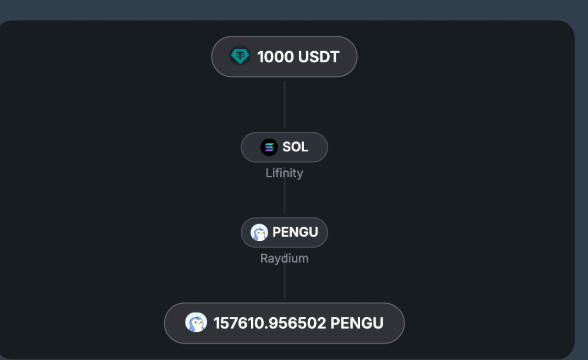Click the slate background above the card
This screenshot has height=360, width=588.
294,9
